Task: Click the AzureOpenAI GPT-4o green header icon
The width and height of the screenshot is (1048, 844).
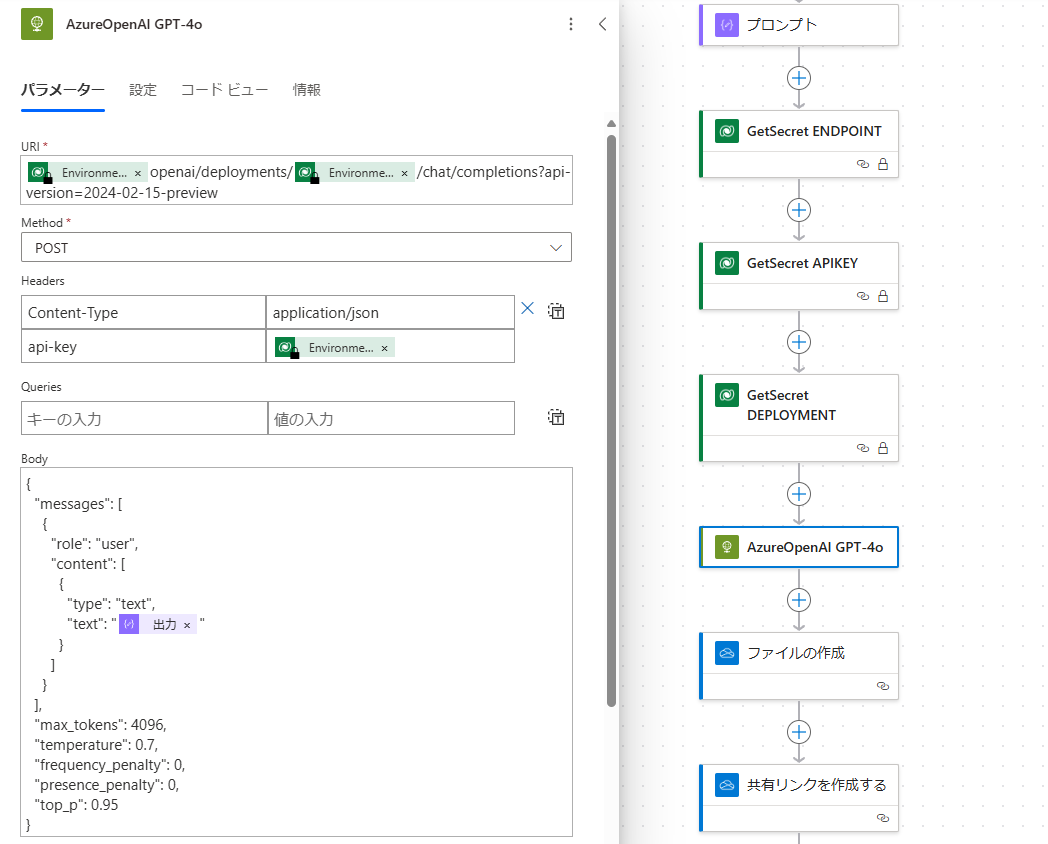Action: tap(37, 24)
